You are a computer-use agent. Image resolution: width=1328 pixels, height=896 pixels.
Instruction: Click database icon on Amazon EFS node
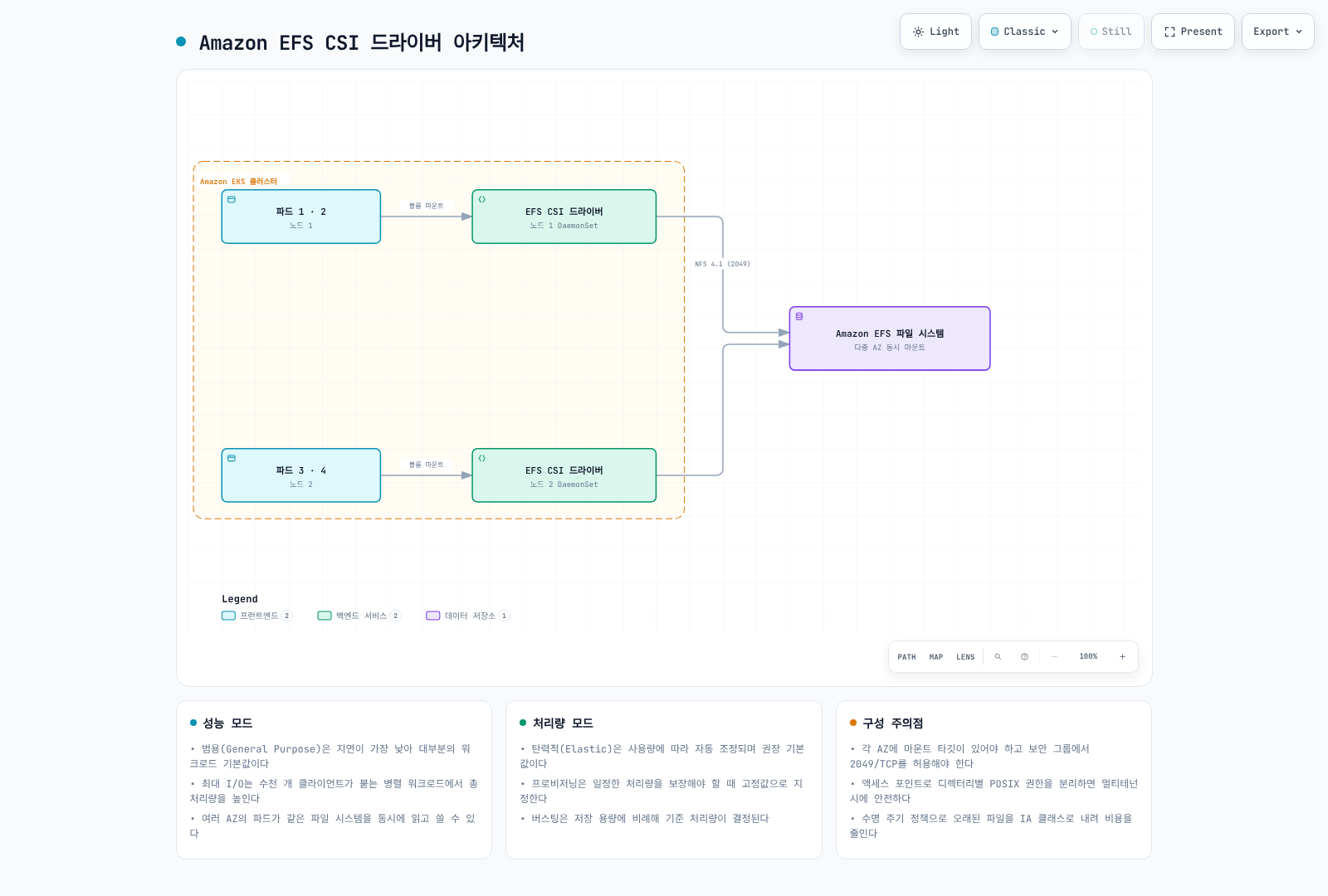click(x=799, y=316)
